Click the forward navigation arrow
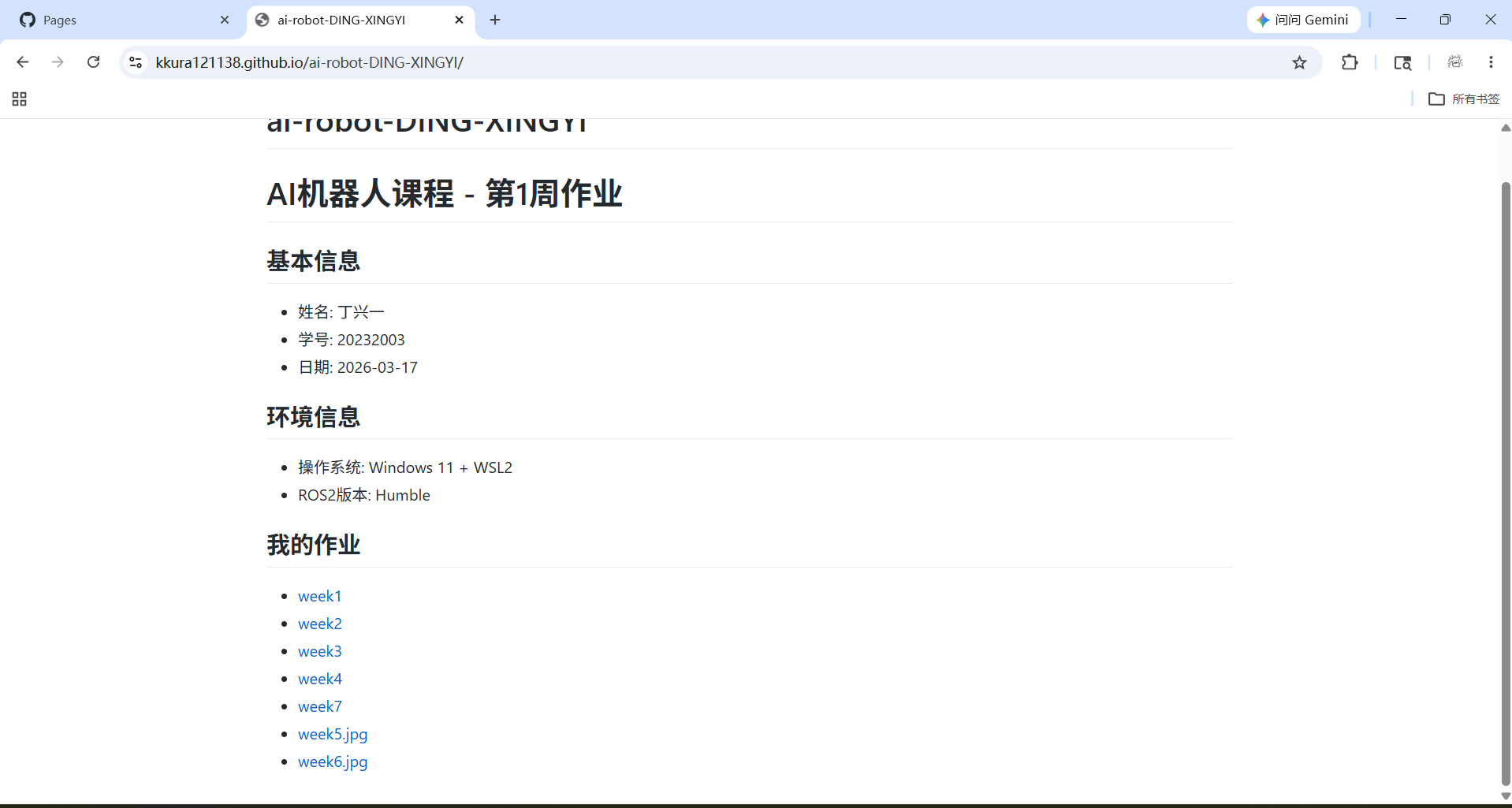 click(58, 62)
